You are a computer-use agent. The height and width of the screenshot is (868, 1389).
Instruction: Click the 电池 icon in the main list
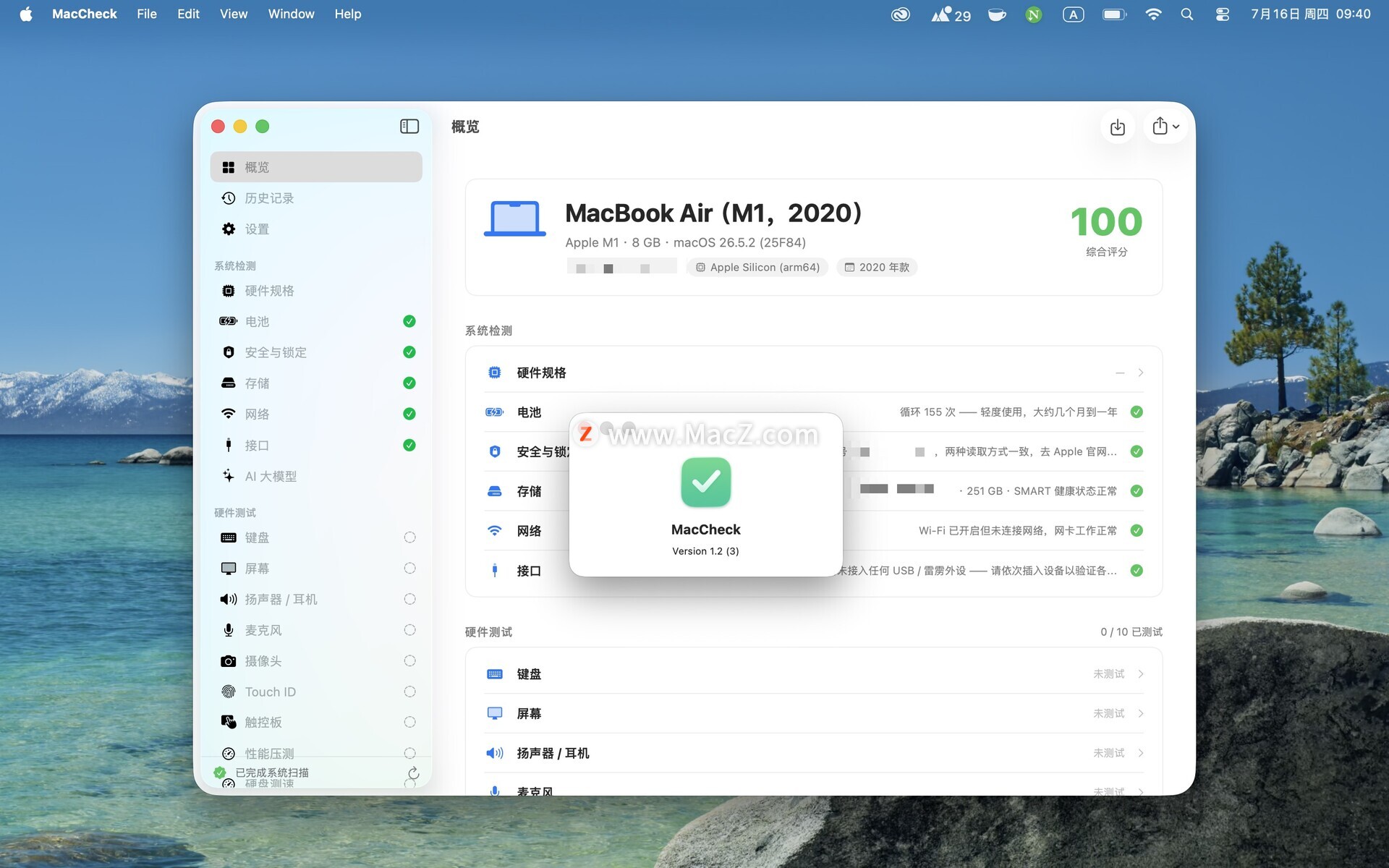pyautogui.click(x=495, y=412)
